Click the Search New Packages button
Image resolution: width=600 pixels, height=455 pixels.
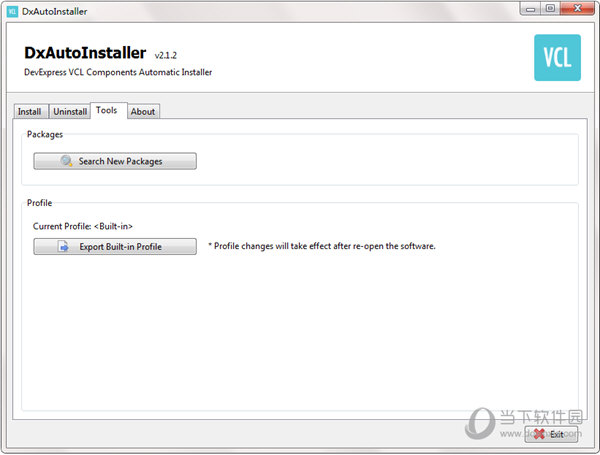115,161
